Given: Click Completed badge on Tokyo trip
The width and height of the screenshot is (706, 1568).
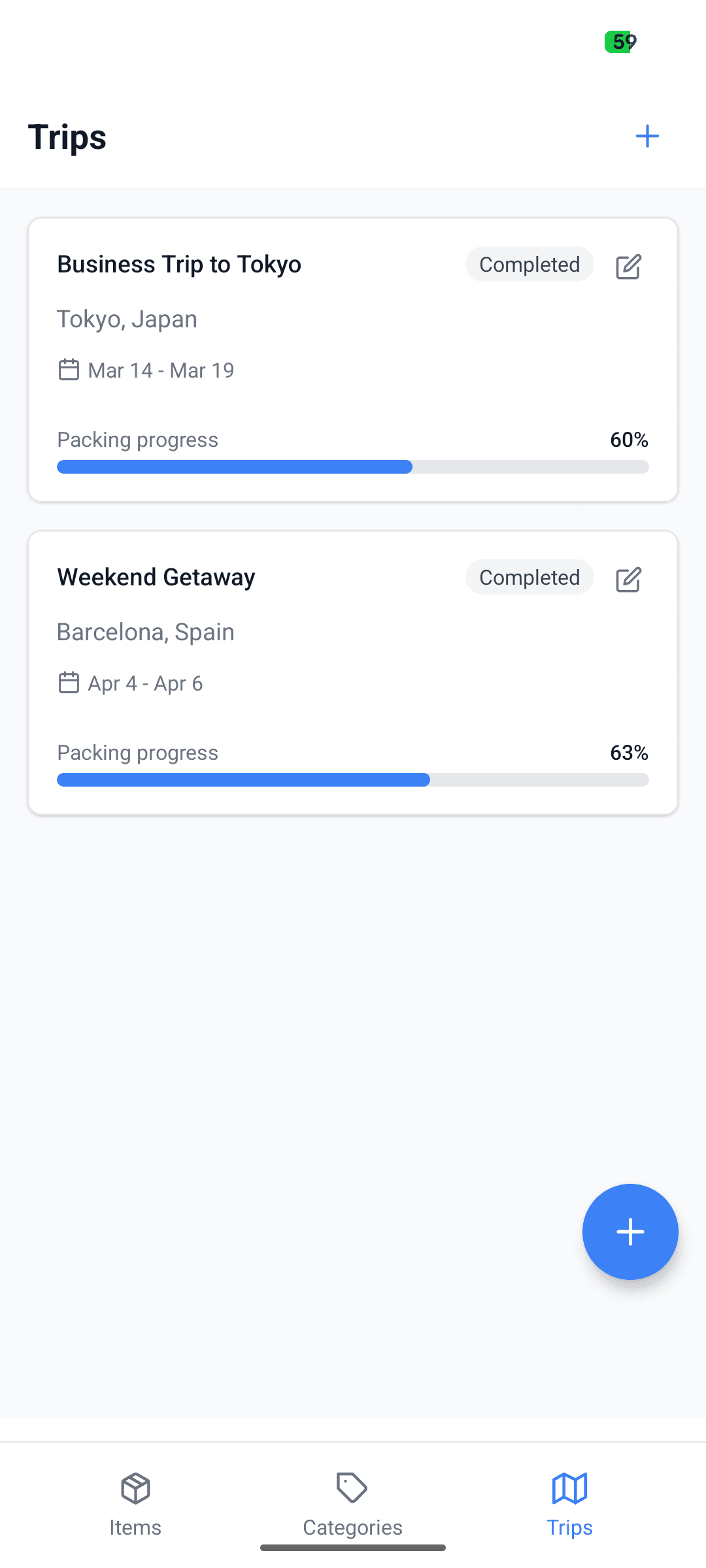Looking at the screenshot, I should 529,264.
